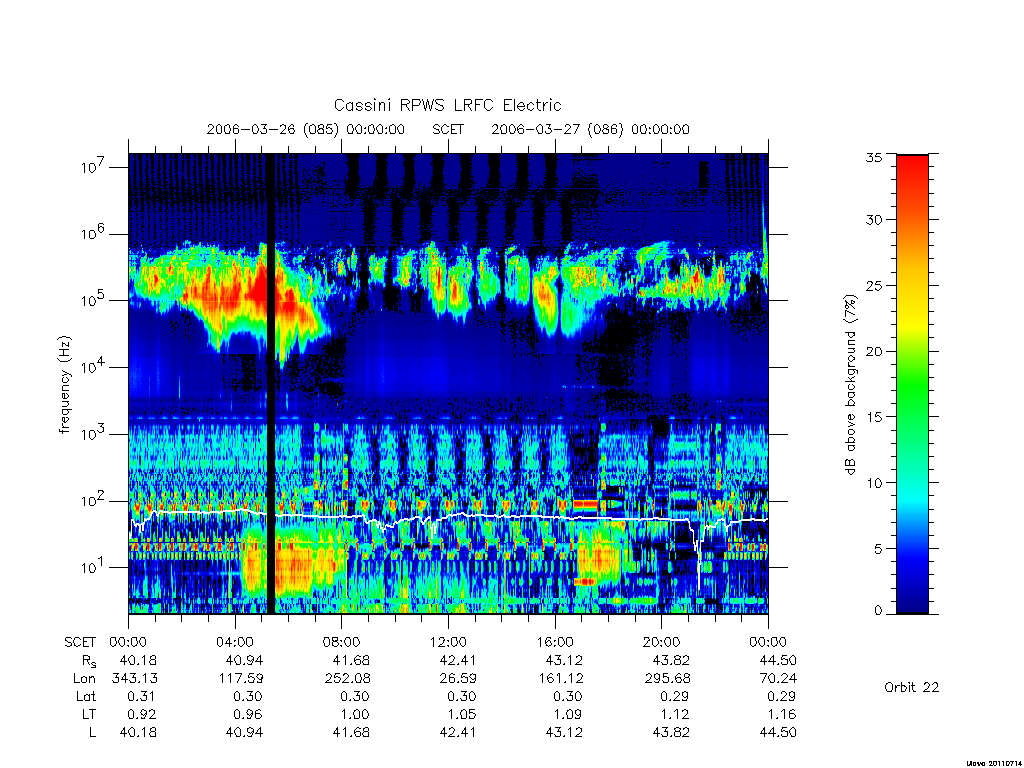Click the 'SCET' label between the dates

447,129
